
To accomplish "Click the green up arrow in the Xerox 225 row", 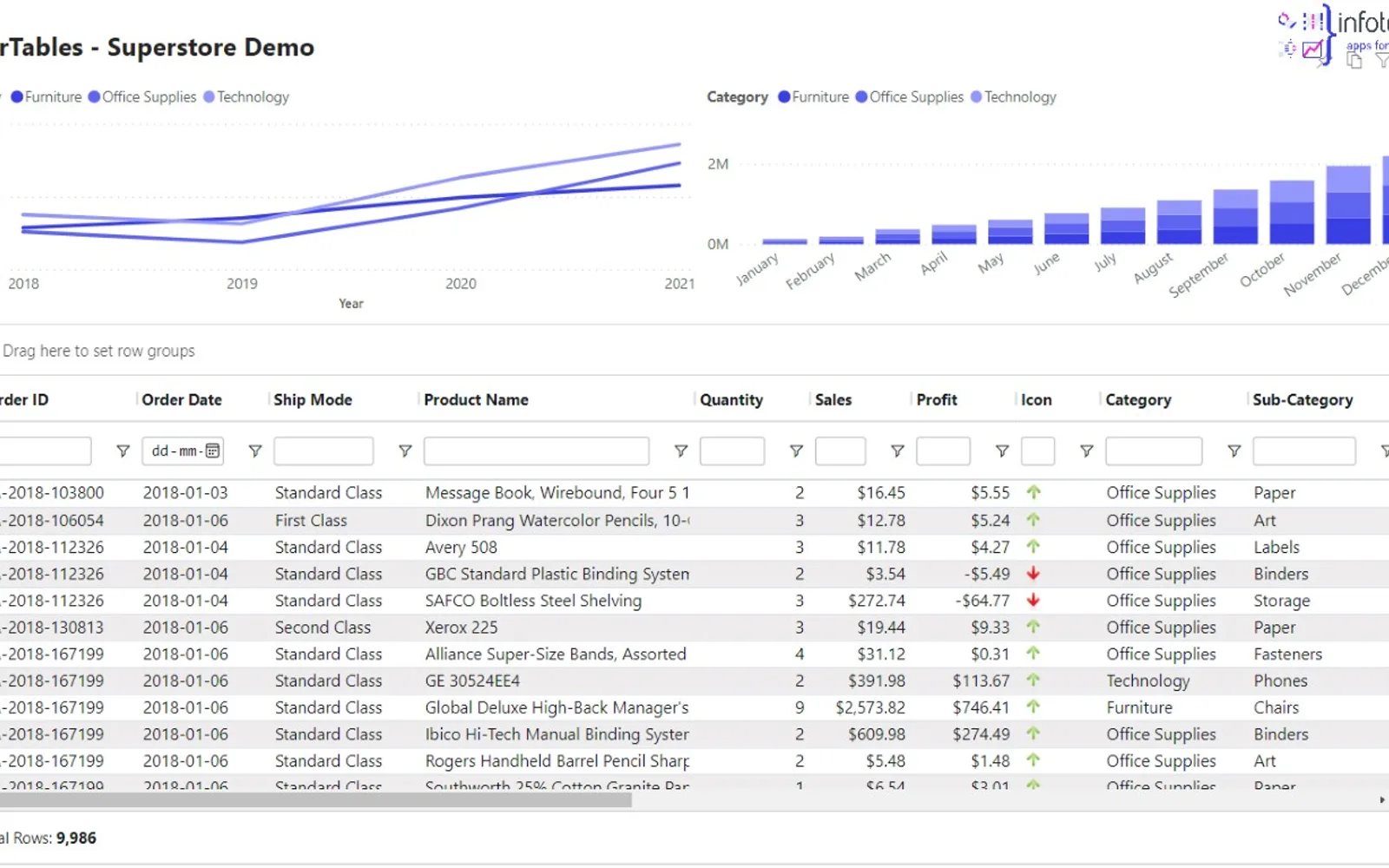I will pos(1033,626).
